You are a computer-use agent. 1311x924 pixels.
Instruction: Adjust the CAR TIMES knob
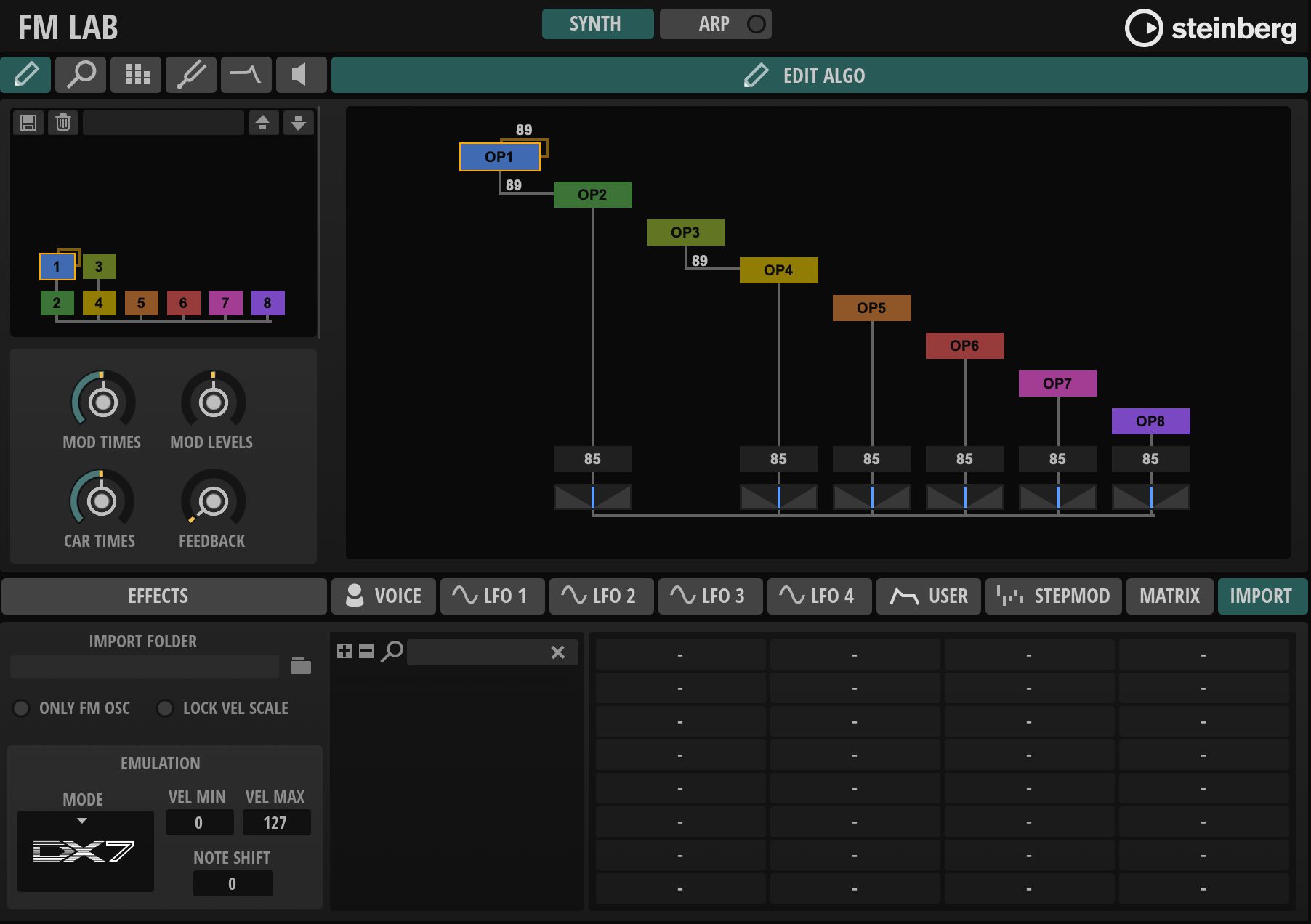pos(101,500)
